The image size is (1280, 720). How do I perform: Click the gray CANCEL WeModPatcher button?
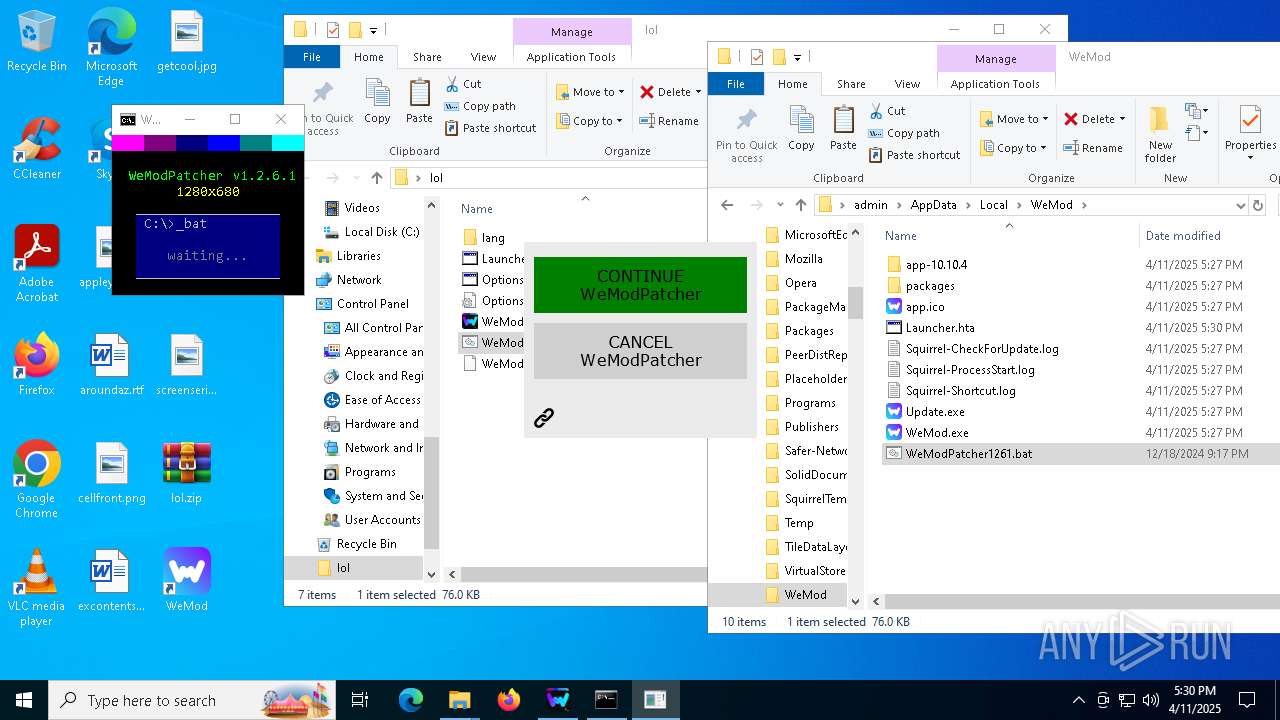point(640,351)
